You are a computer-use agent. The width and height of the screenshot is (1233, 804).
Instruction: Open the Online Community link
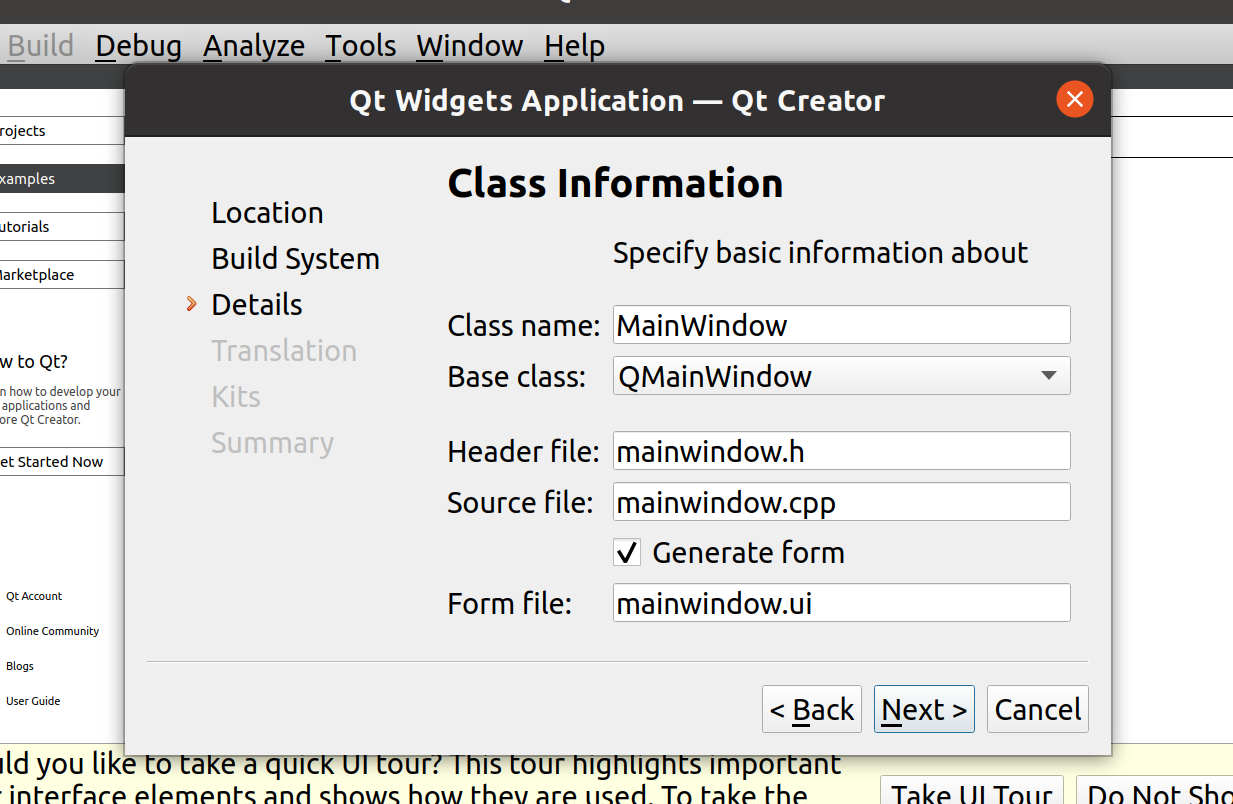tap(52, 631)
